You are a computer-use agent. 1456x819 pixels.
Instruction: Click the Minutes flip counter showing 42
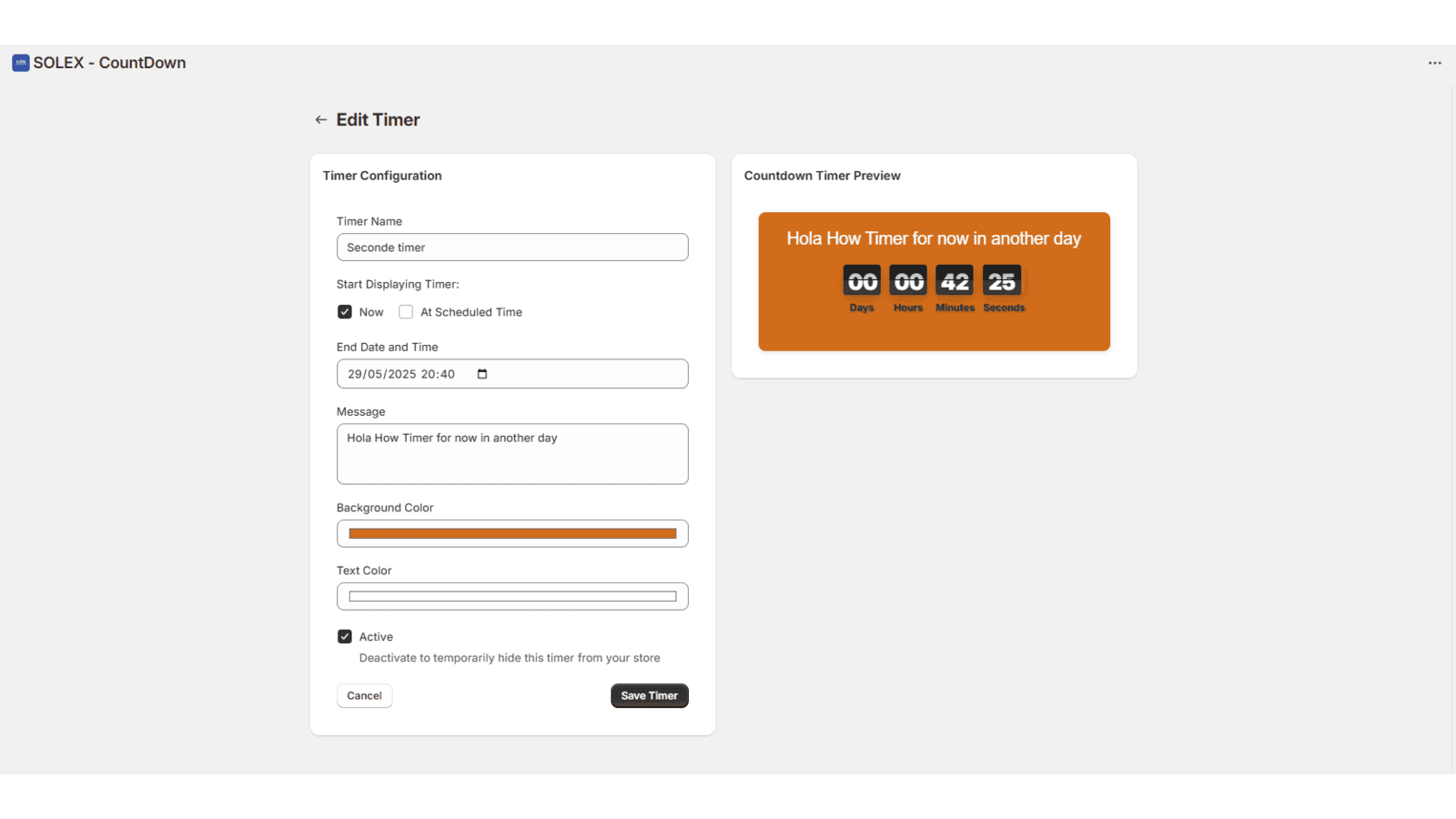pos(955,281)
